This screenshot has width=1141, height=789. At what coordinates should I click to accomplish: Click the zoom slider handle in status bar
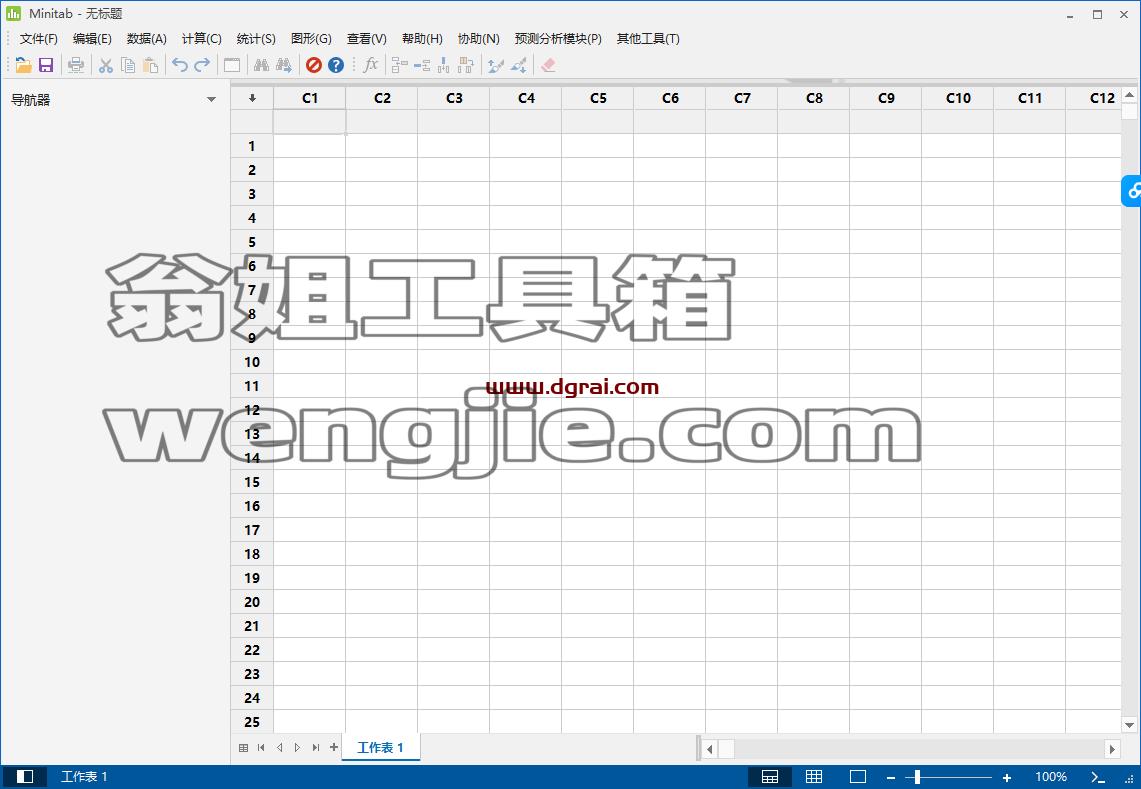[x=918, y=777]
